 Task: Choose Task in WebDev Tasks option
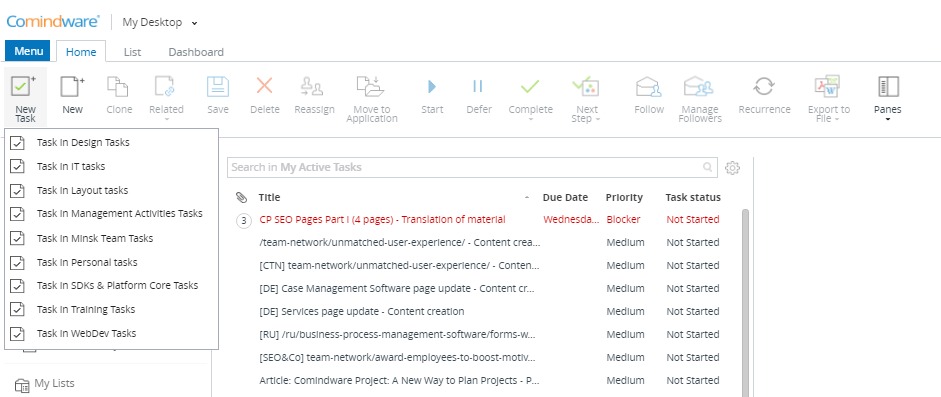coord(112,333)
